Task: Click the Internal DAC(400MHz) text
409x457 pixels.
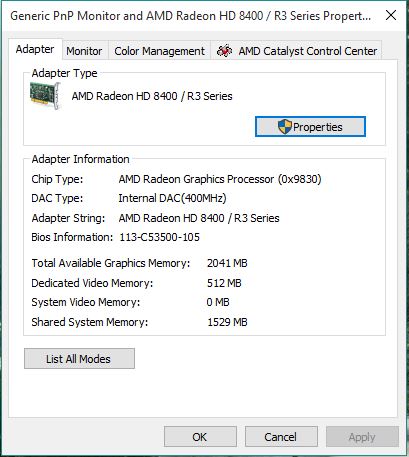Action: tap(172, 198)
